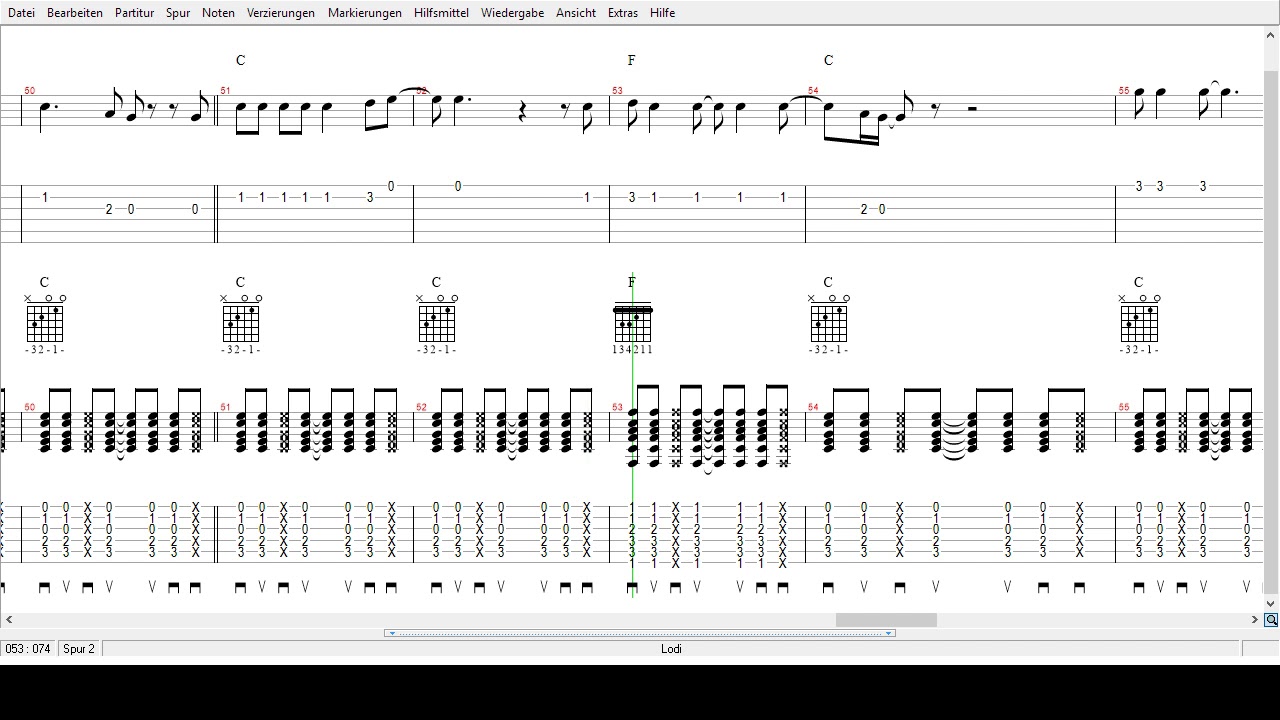This screenshot has width=1280, height=720.
Task: Open the Verzierungen menu
Action: 281,13
